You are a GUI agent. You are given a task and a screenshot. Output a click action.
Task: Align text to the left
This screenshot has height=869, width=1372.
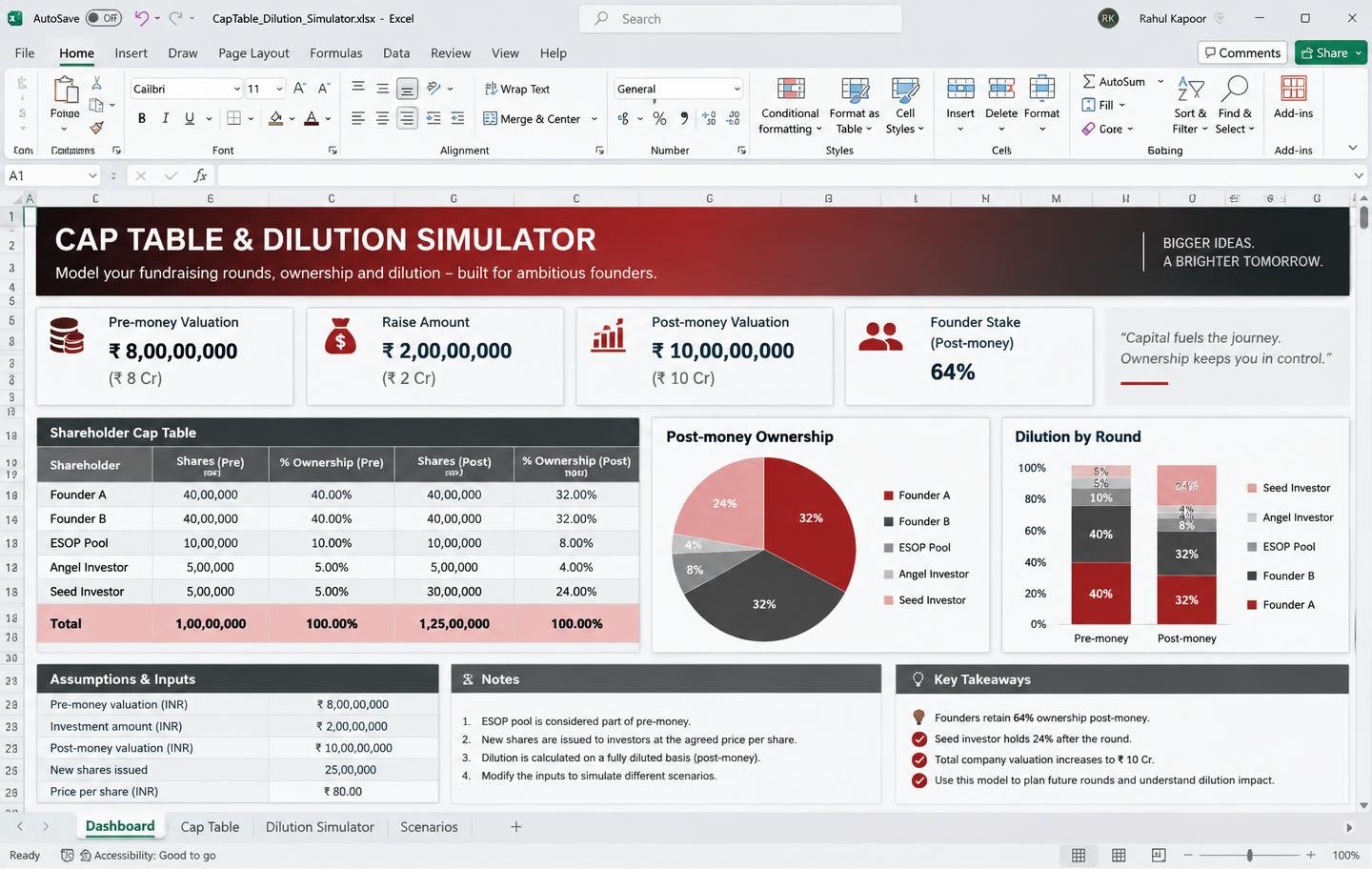coord(358,118)
